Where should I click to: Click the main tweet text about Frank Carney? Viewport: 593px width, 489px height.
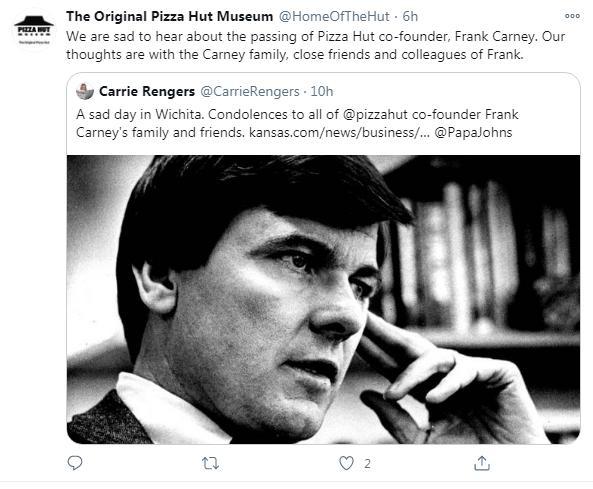[316, 45]
